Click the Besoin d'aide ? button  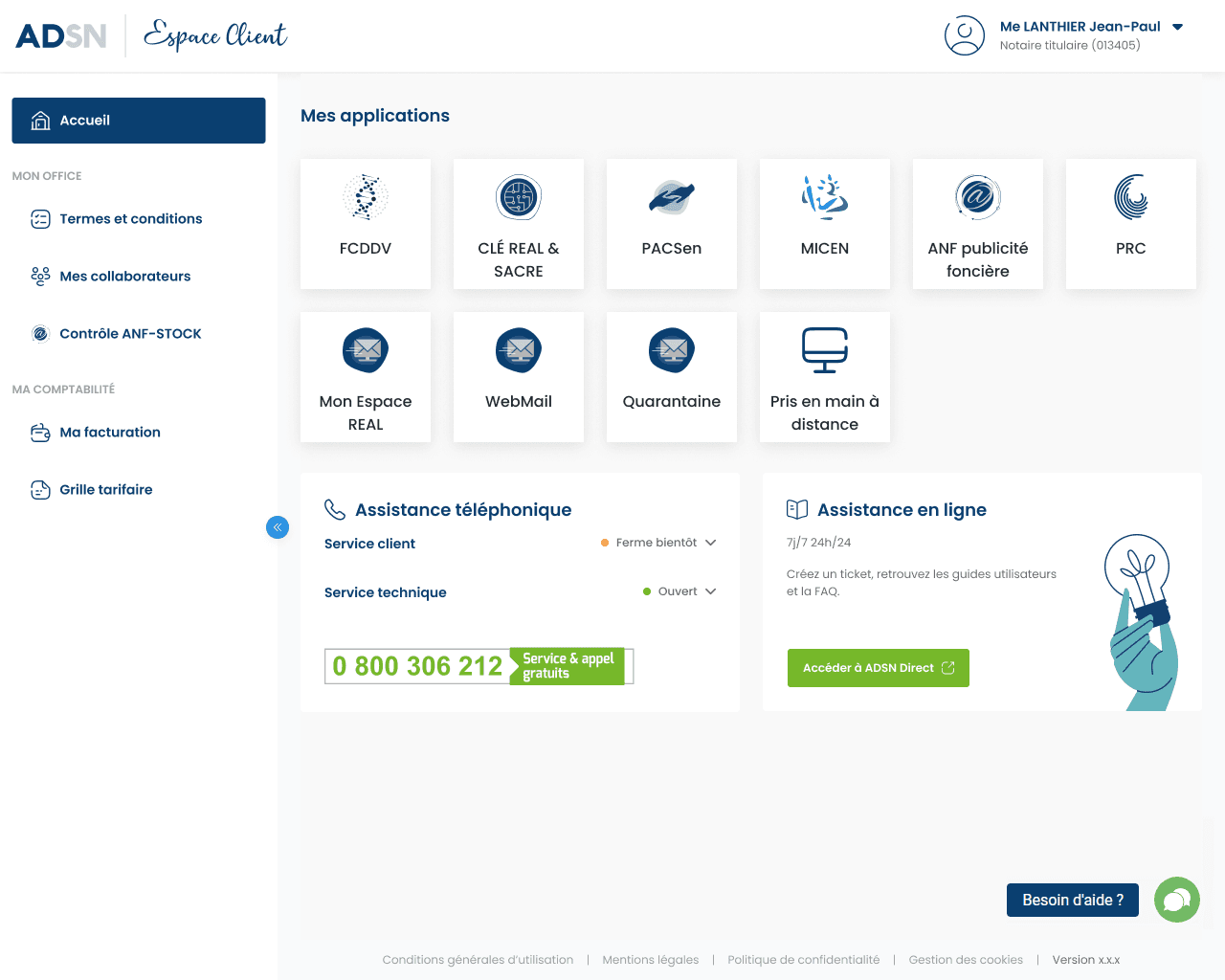click(x=1073, y=900)
